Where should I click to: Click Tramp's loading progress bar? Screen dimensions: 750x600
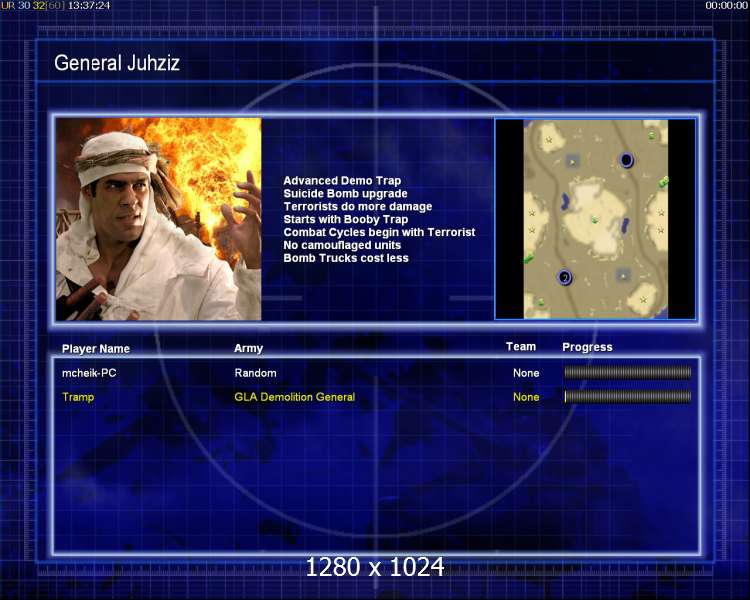point(628,397)
